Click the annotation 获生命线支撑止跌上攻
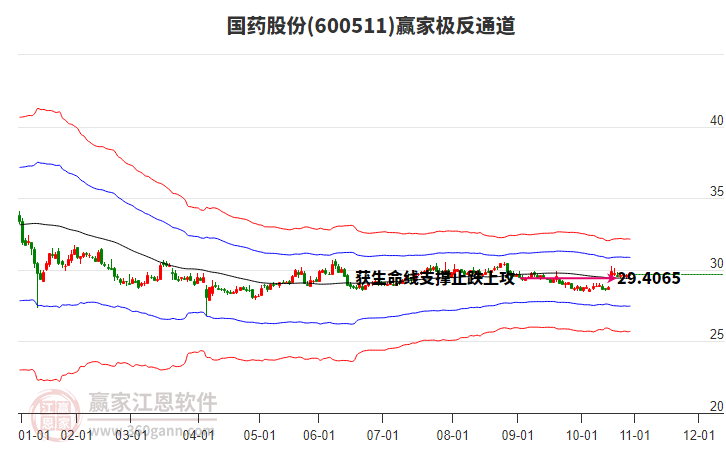 pyautogui.click(x=435, y=278)
